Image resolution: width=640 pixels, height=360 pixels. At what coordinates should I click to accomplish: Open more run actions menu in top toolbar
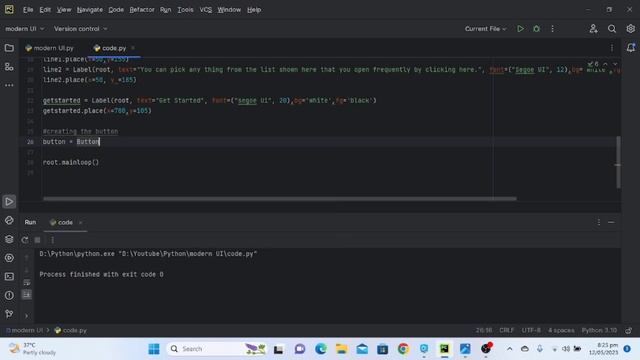552,29
